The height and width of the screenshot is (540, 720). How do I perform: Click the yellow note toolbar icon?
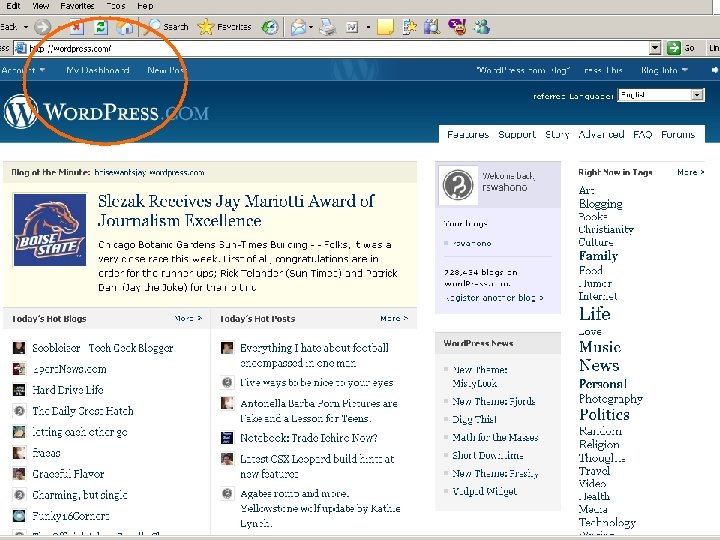tap(385, 27)
